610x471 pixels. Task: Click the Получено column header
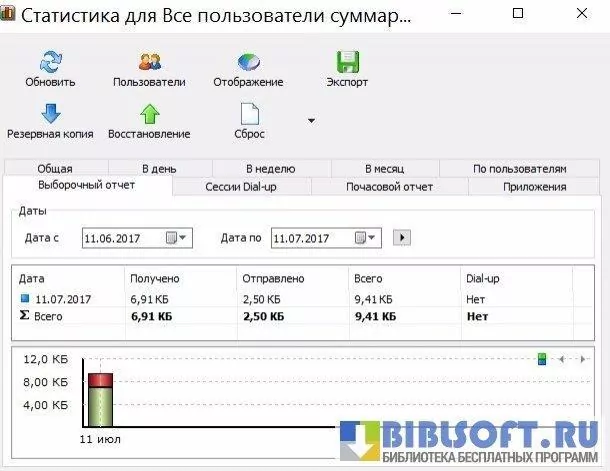click(x=155, y=278)
